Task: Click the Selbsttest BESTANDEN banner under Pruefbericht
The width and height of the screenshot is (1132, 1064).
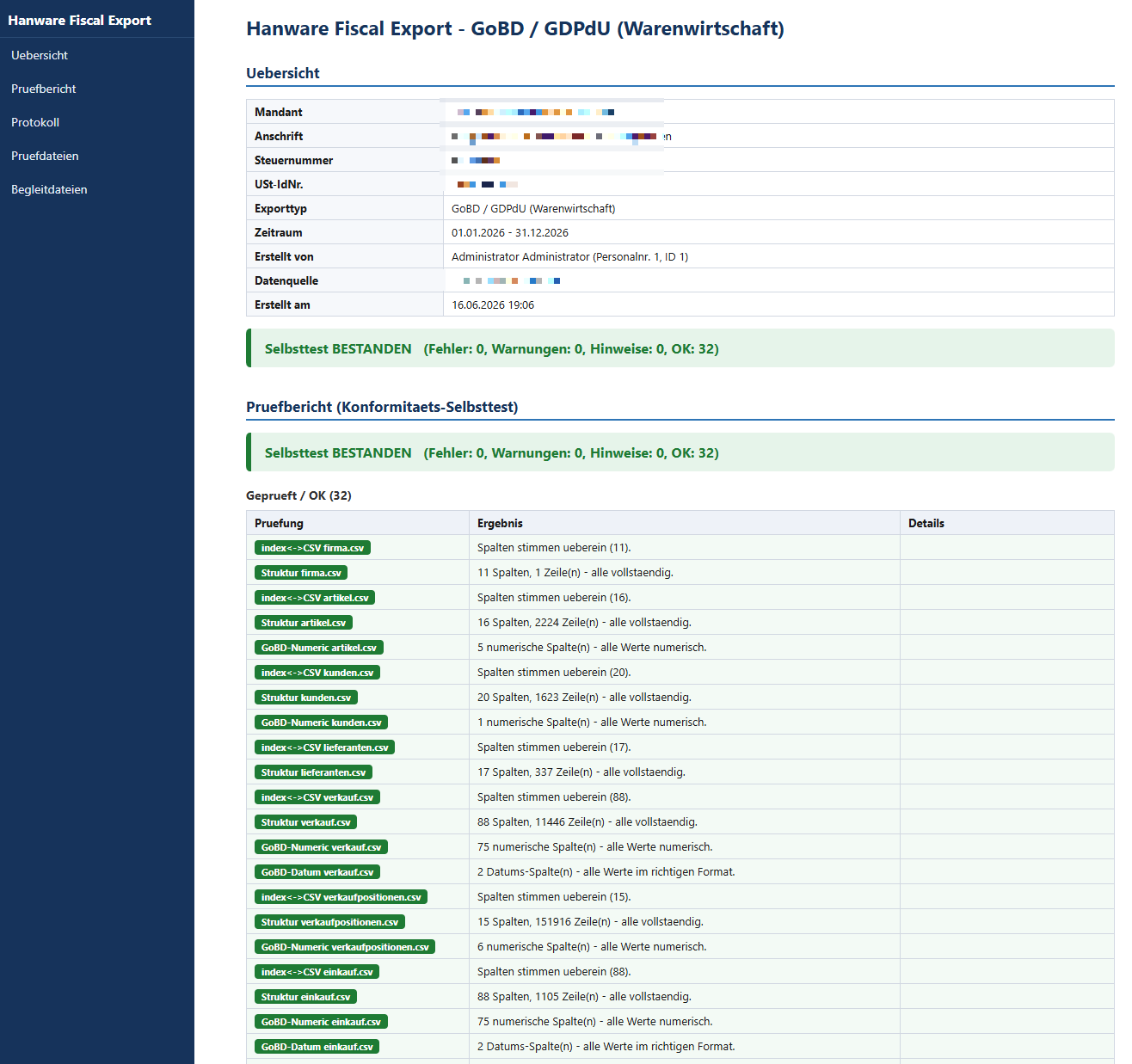Action: pyautogui.click(x=680, y=452)
